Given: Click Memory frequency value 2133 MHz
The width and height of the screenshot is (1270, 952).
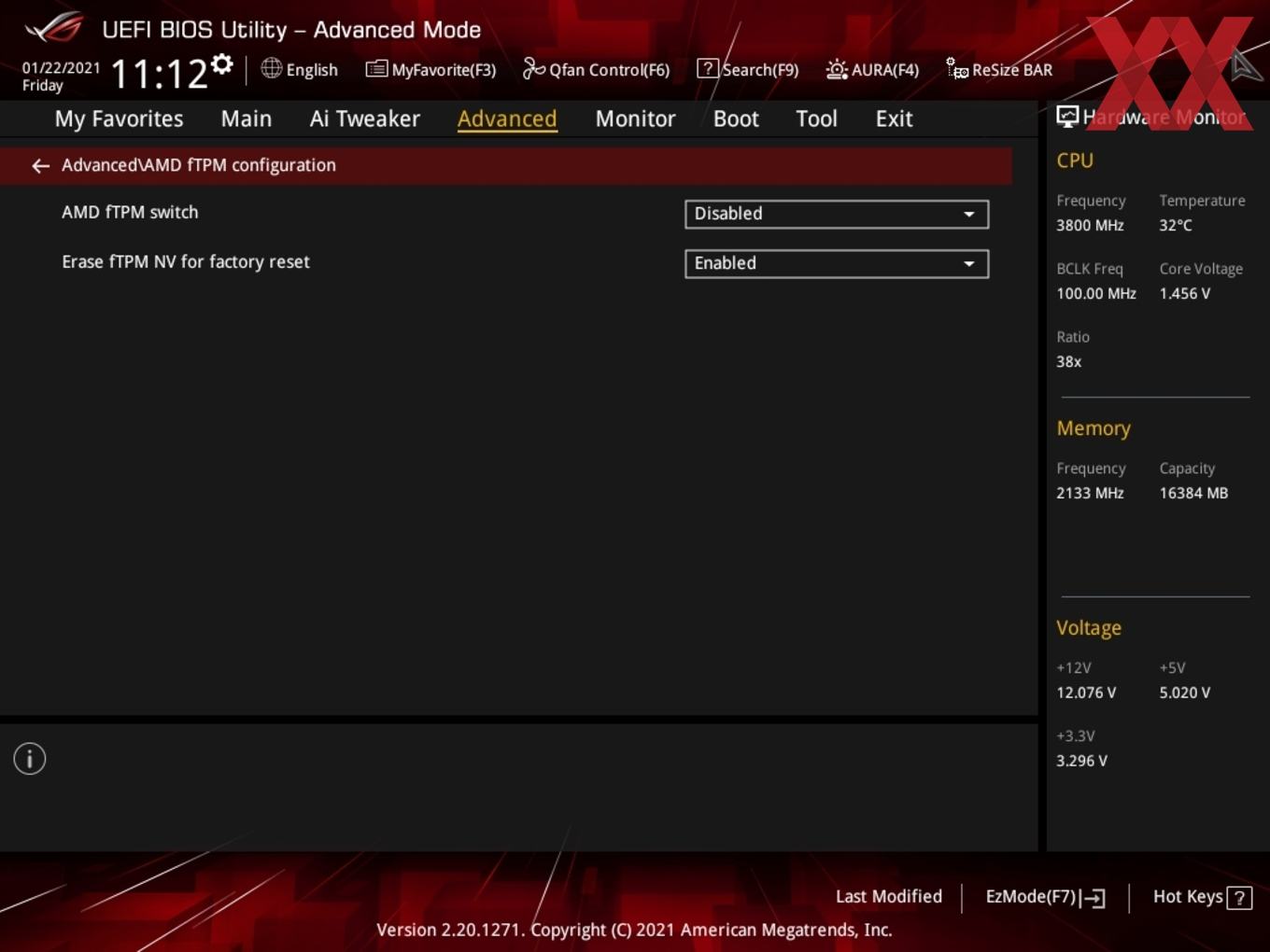Looking at the screenshot, I should tap(1090, 493).
